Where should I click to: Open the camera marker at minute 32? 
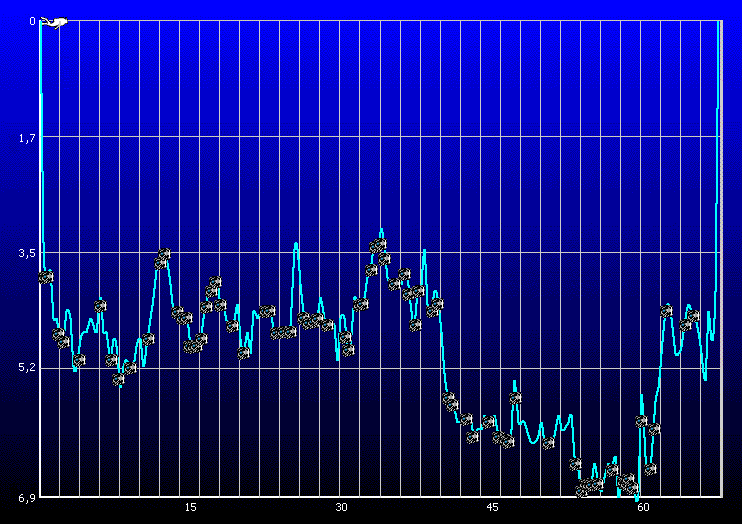pos(361,304)
